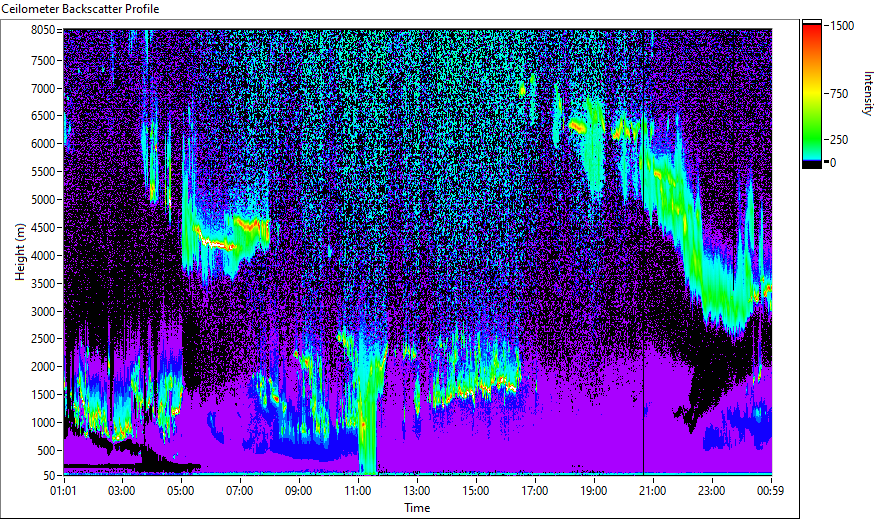Select the 2000 height axis value

(43, 367)
